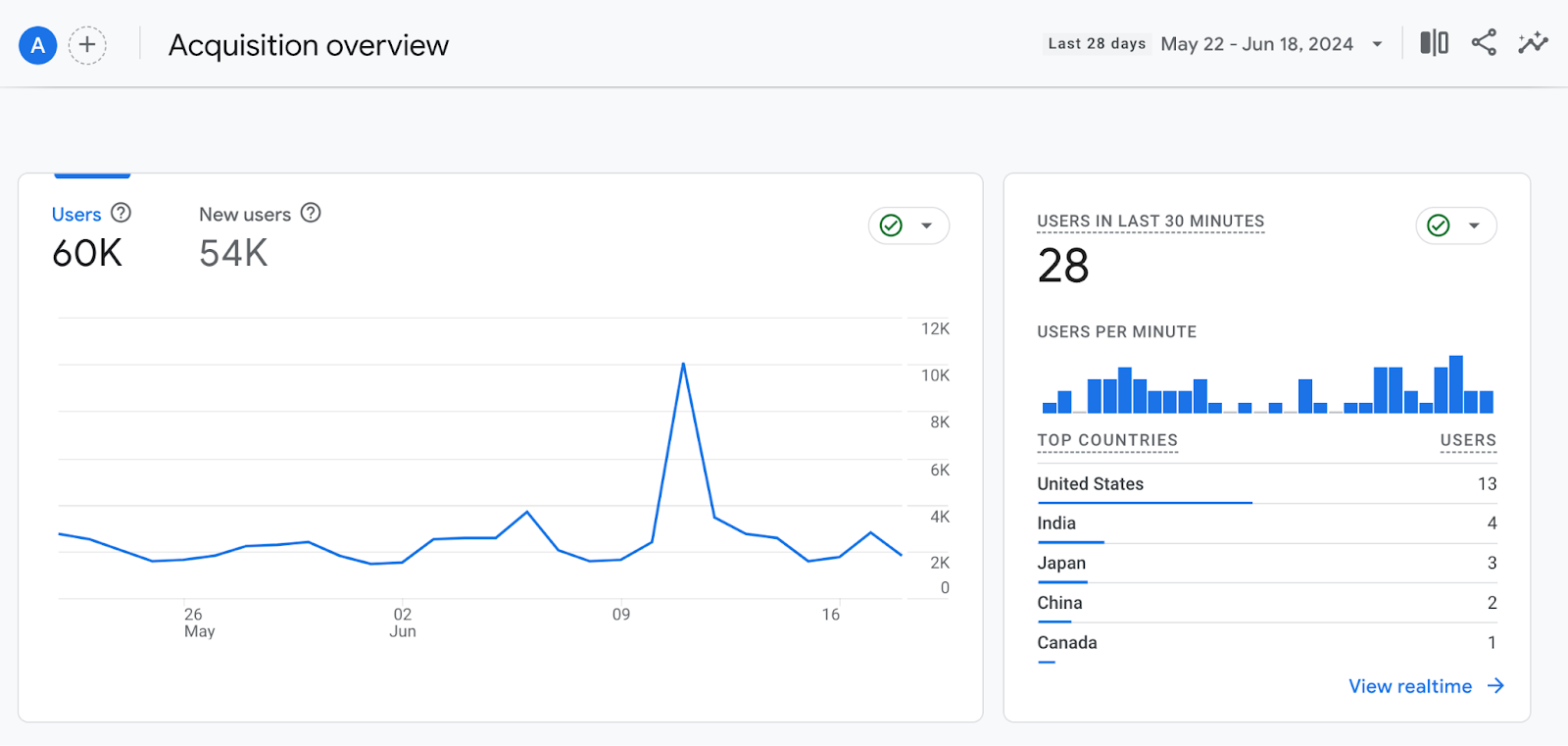Click the Last 28 days label
The height and width of the screenshot is (746, 1568).
tap(1097, 44)
